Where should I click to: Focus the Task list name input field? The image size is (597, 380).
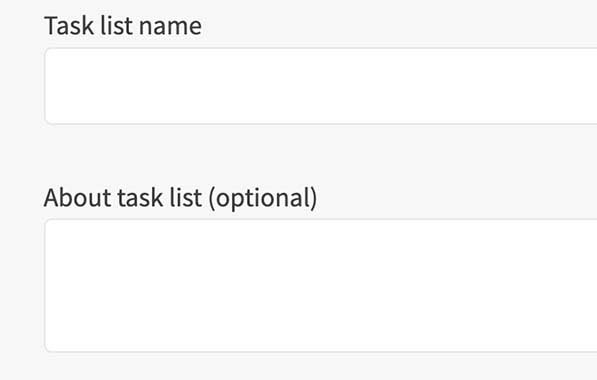[x=321, y=86]
